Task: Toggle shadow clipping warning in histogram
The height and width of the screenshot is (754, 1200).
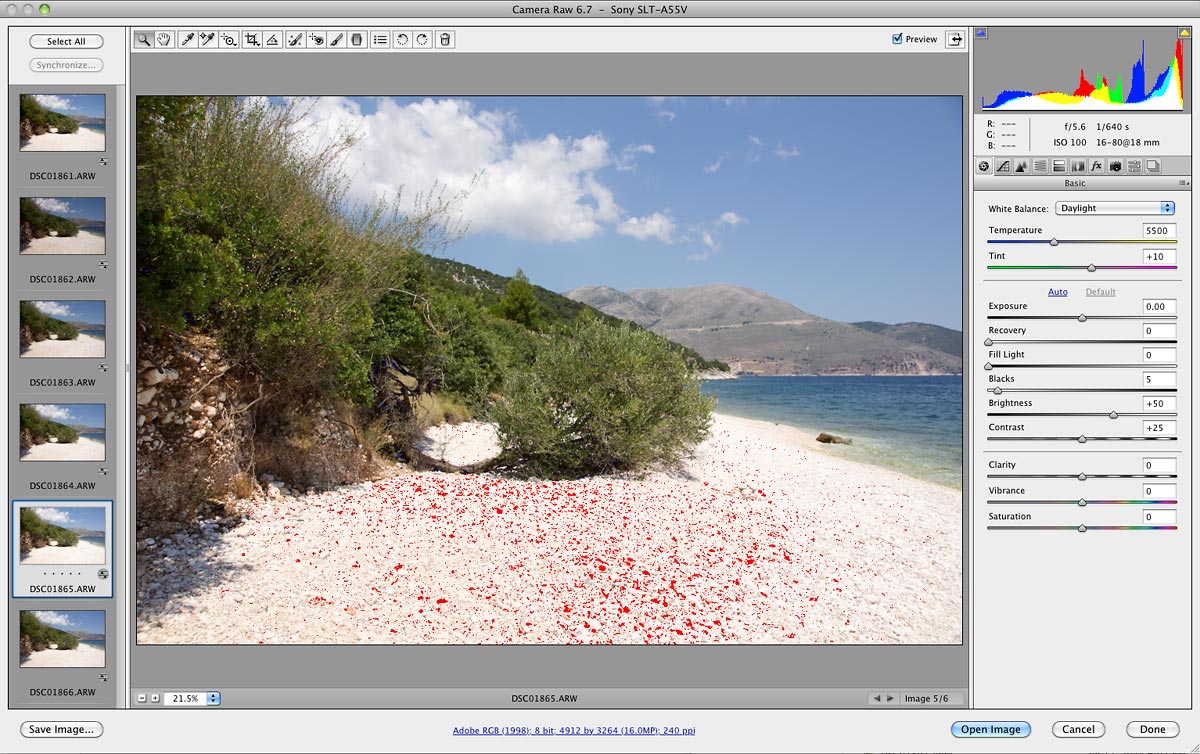Action: [x=981, y=32]
